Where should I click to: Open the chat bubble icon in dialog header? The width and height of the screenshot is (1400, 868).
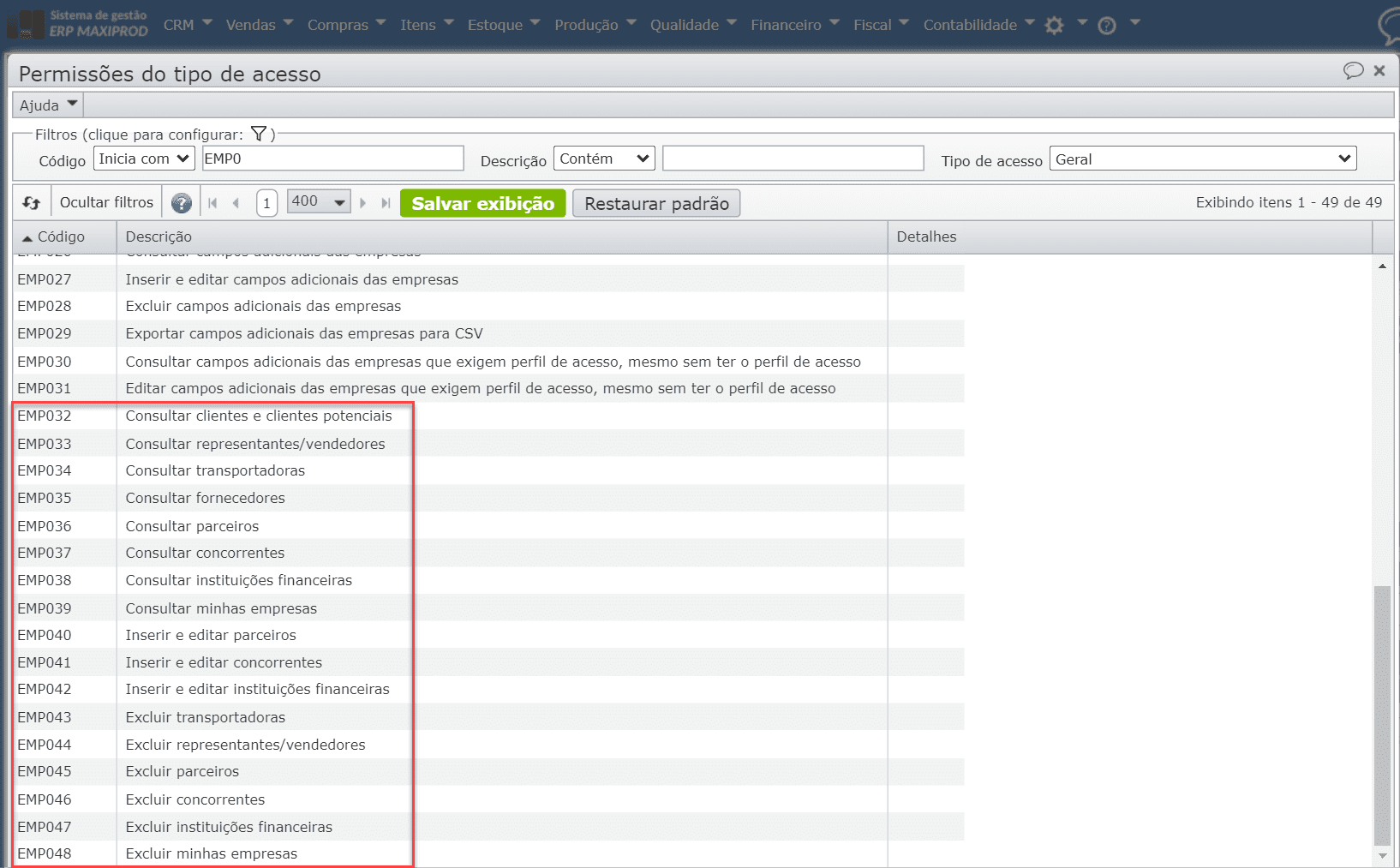[x=1353, y=70]
